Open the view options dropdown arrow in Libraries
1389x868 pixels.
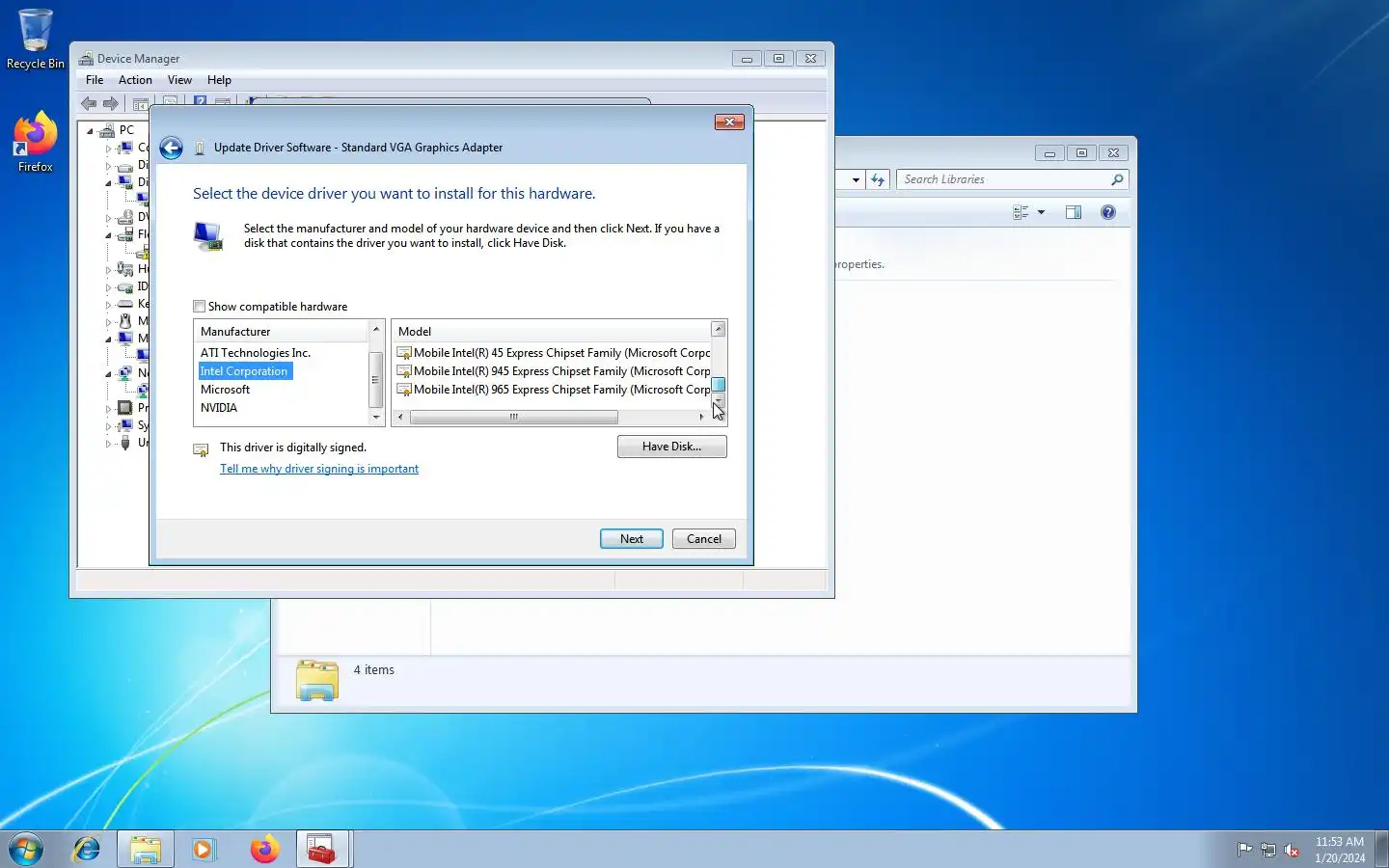tap(1041, 212)
